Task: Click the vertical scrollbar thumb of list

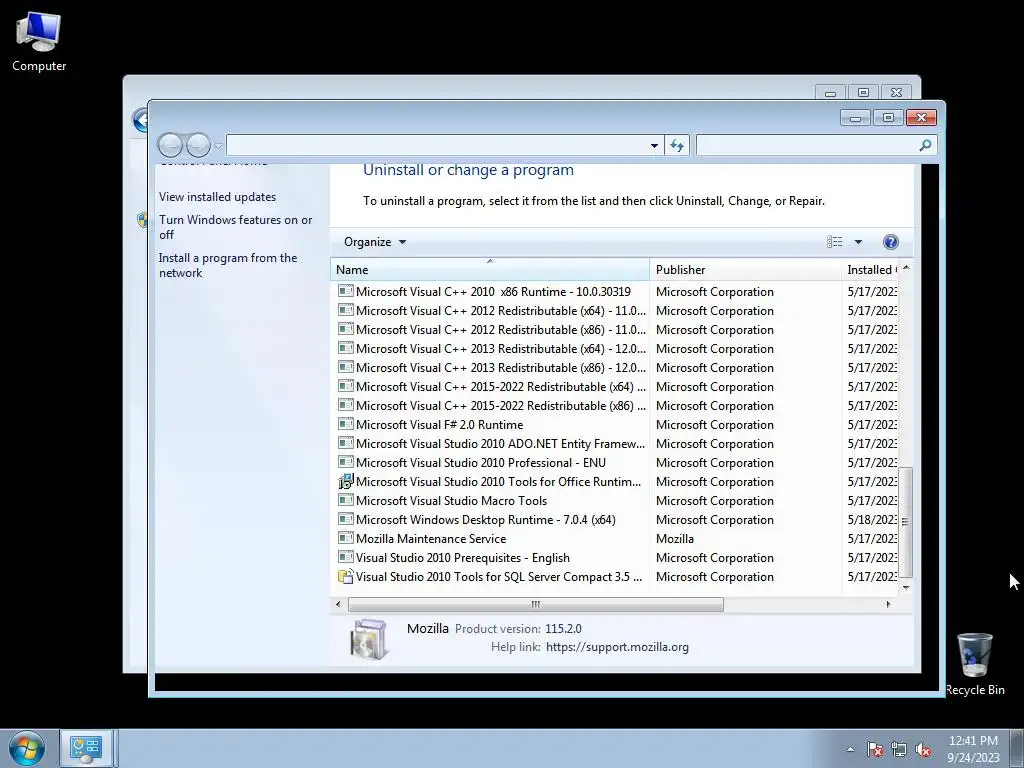Action: pos(905,522)
